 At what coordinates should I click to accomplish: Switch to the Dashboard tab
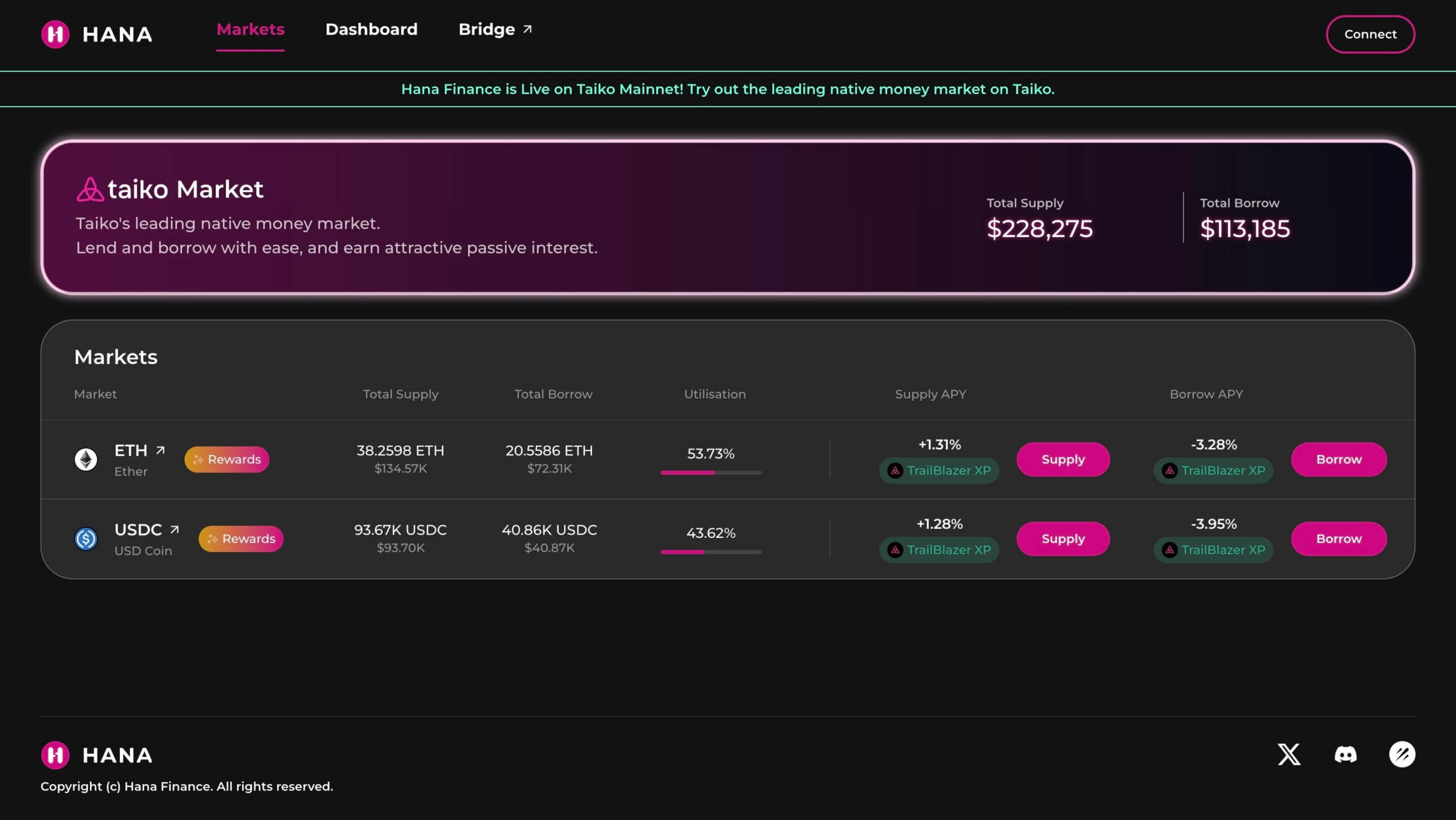pos(371,29)
